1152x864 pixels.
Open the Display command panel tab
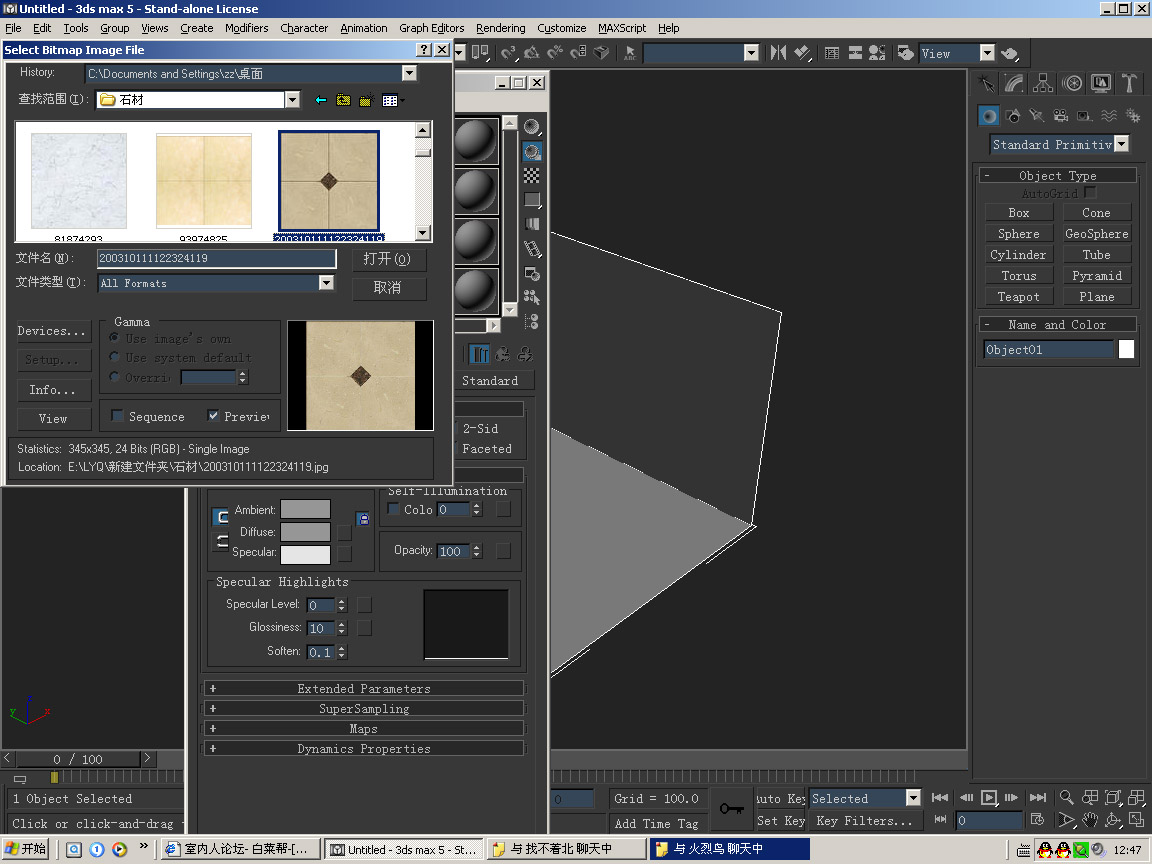tap(1101, 83)
